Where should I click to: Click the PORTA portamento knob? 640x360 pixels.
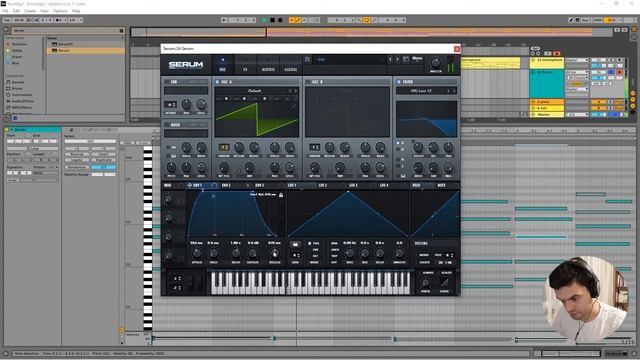point(426,282)
